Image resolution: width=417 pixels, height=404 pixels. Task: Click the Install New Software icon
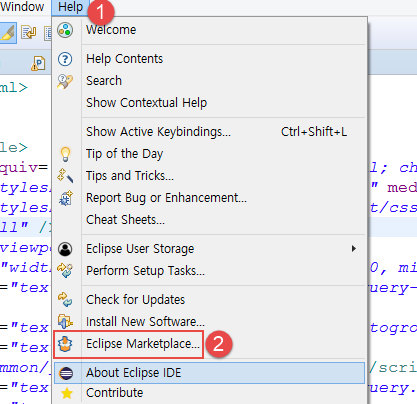tap(65, 322)
